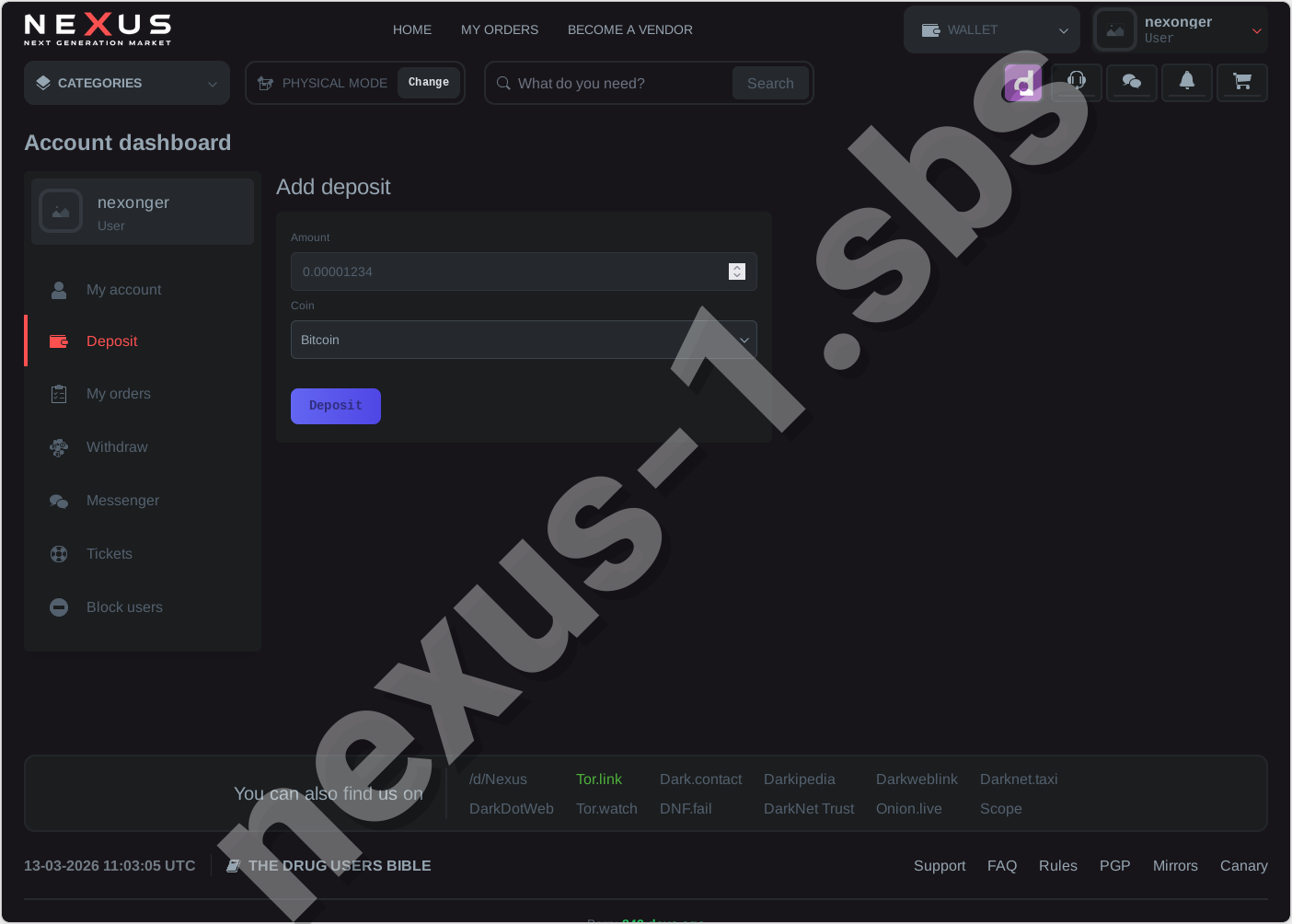
Task: Open the shopping cart icon
Action: tap(1242, 82)
